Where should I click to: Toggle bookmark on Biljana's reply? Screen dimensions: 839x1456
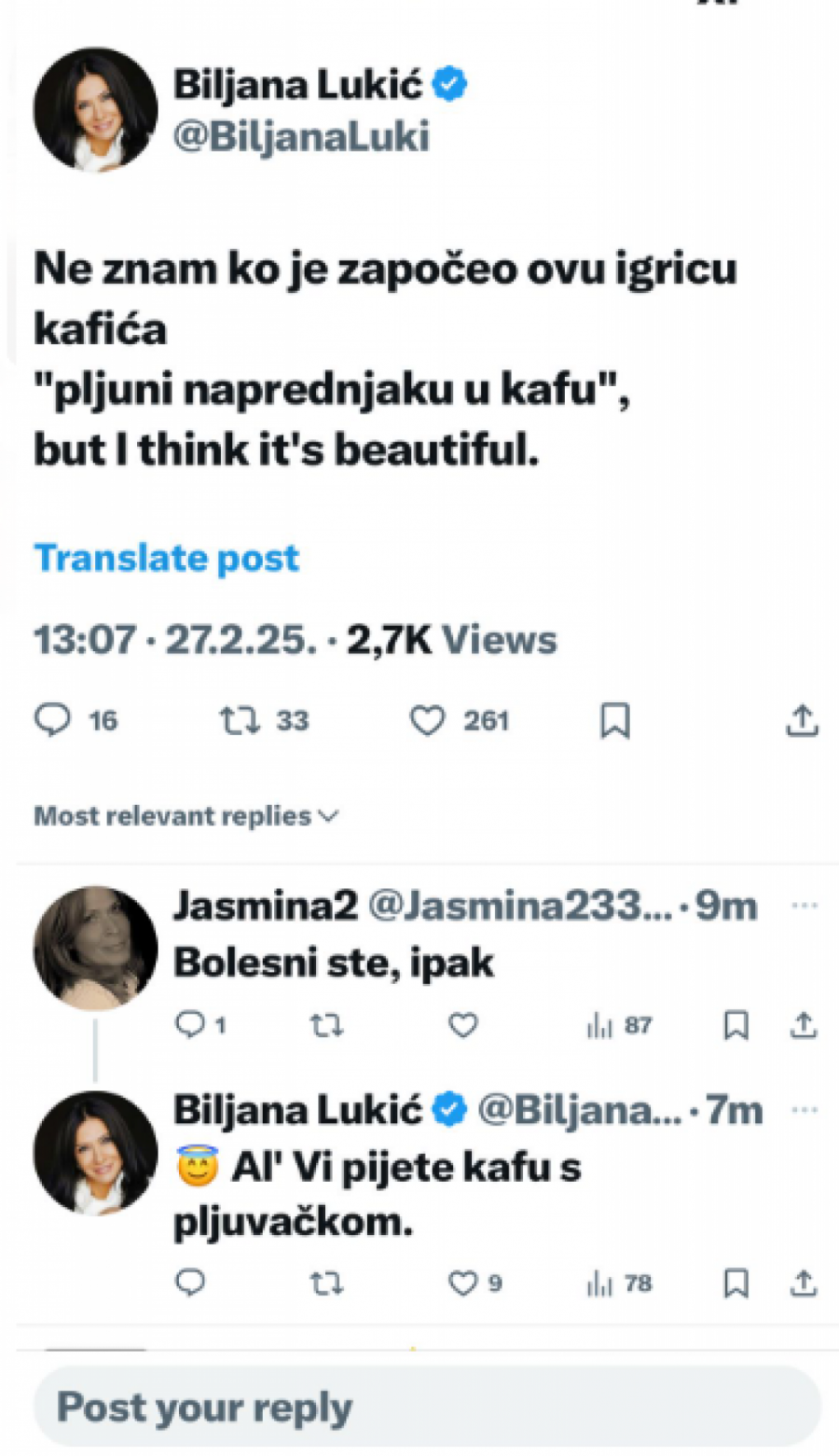737,1283
